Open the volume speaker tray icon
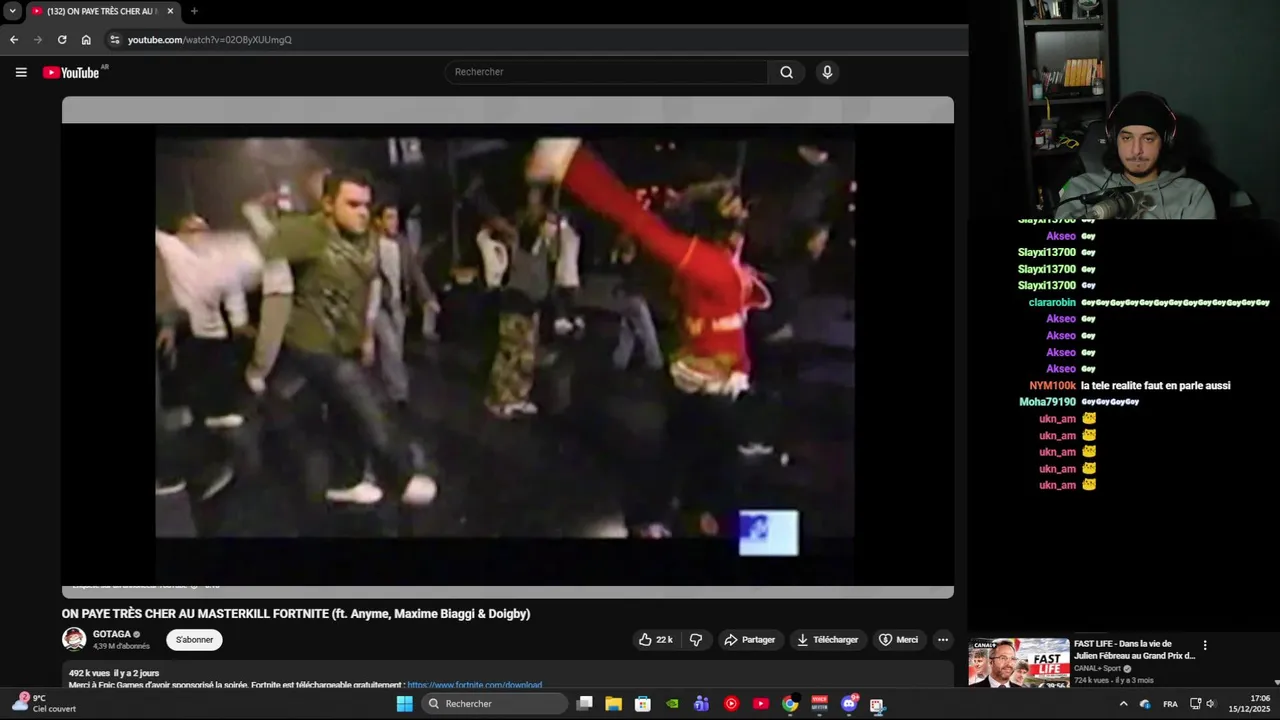Viewport: 1280px width, 720px height. click(x=1210, y=704)
